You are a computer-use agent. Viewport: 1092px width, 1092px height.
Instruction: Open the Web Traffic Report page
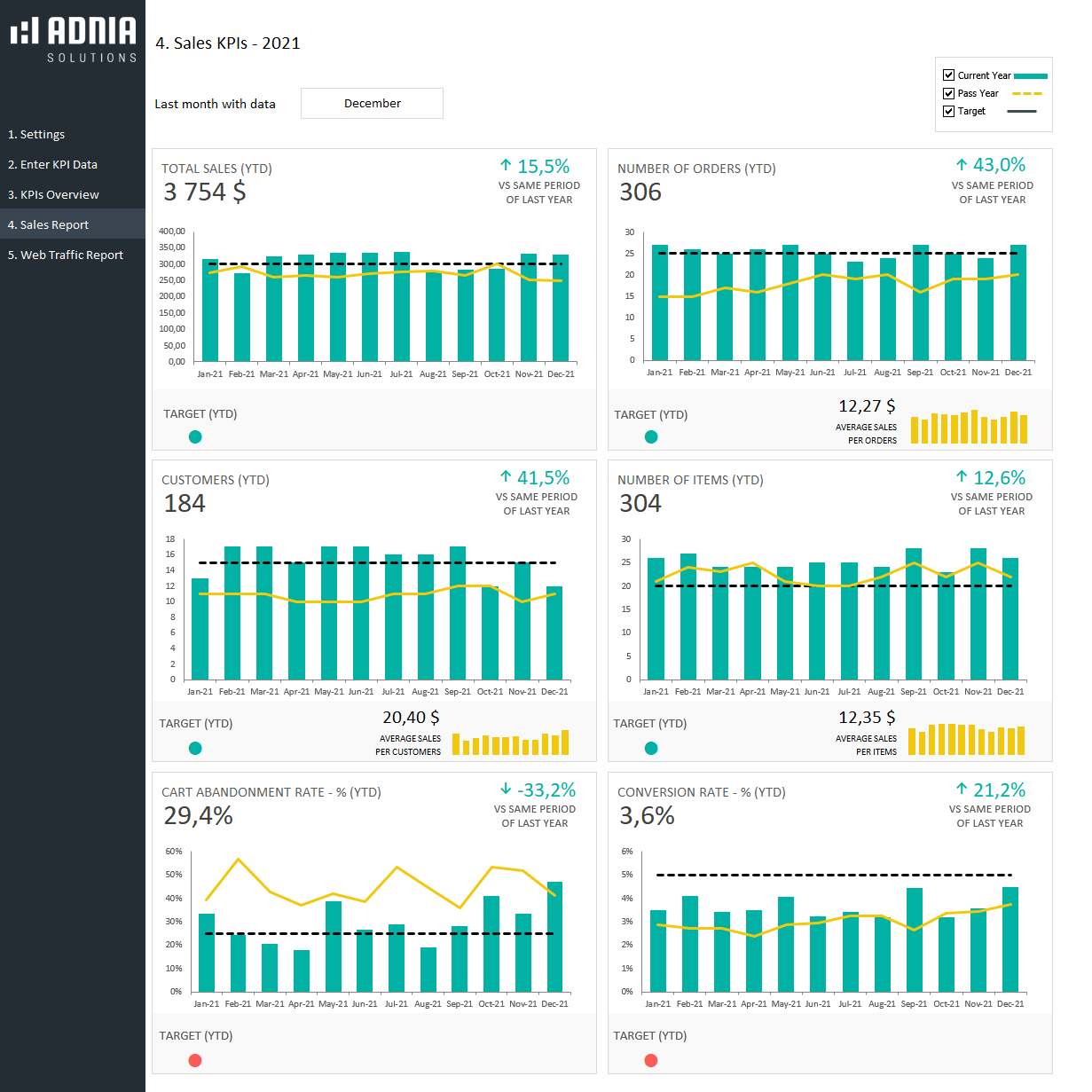66,255
